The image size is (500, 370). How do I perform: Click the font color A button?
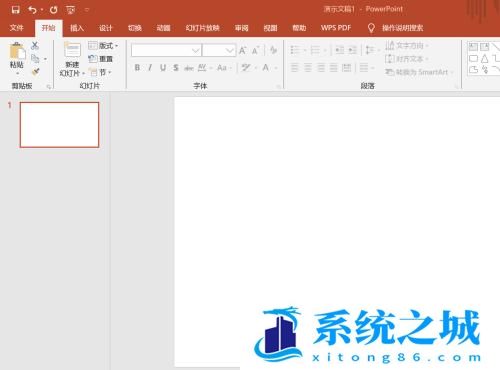click(x=266, y=68)
